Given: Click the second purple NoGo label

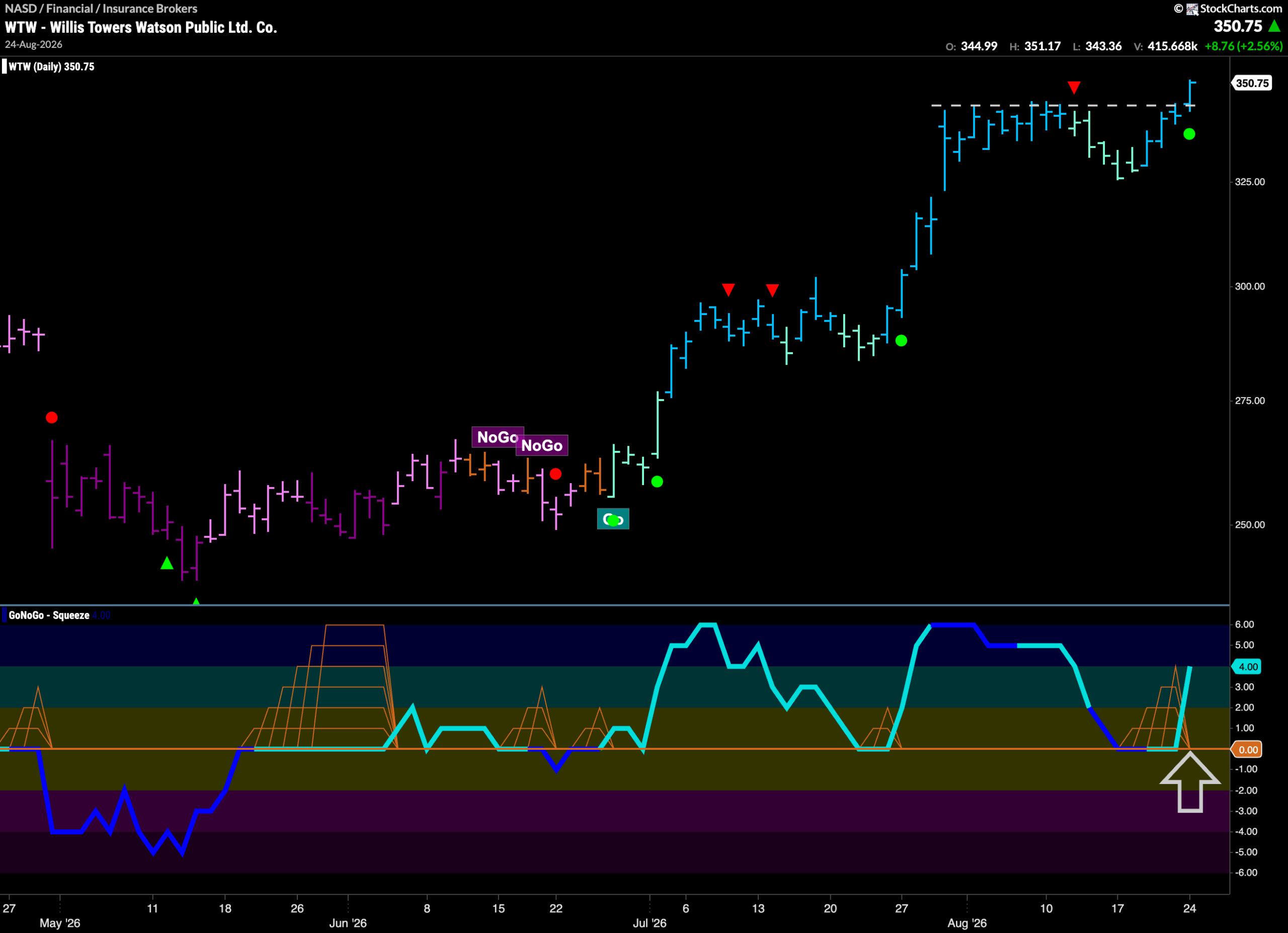Looking at the screenshot, I should point(542,445).
